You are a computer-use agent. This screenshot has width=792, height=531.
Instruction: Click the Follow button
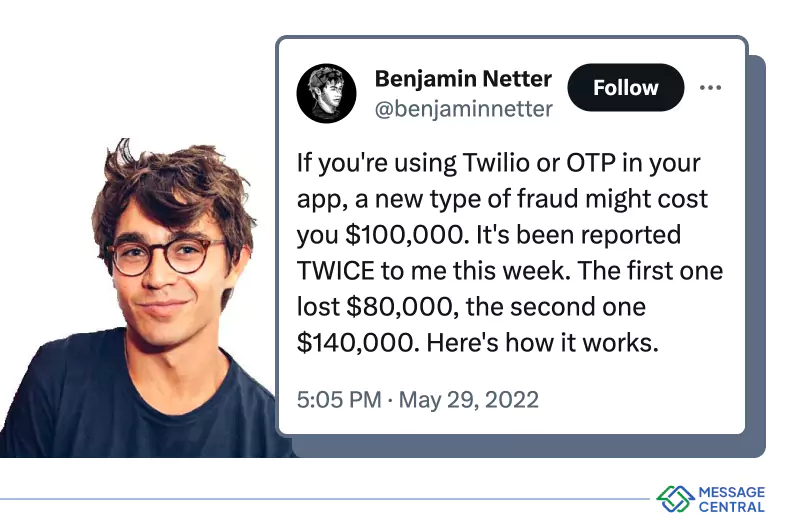(625, 87)
